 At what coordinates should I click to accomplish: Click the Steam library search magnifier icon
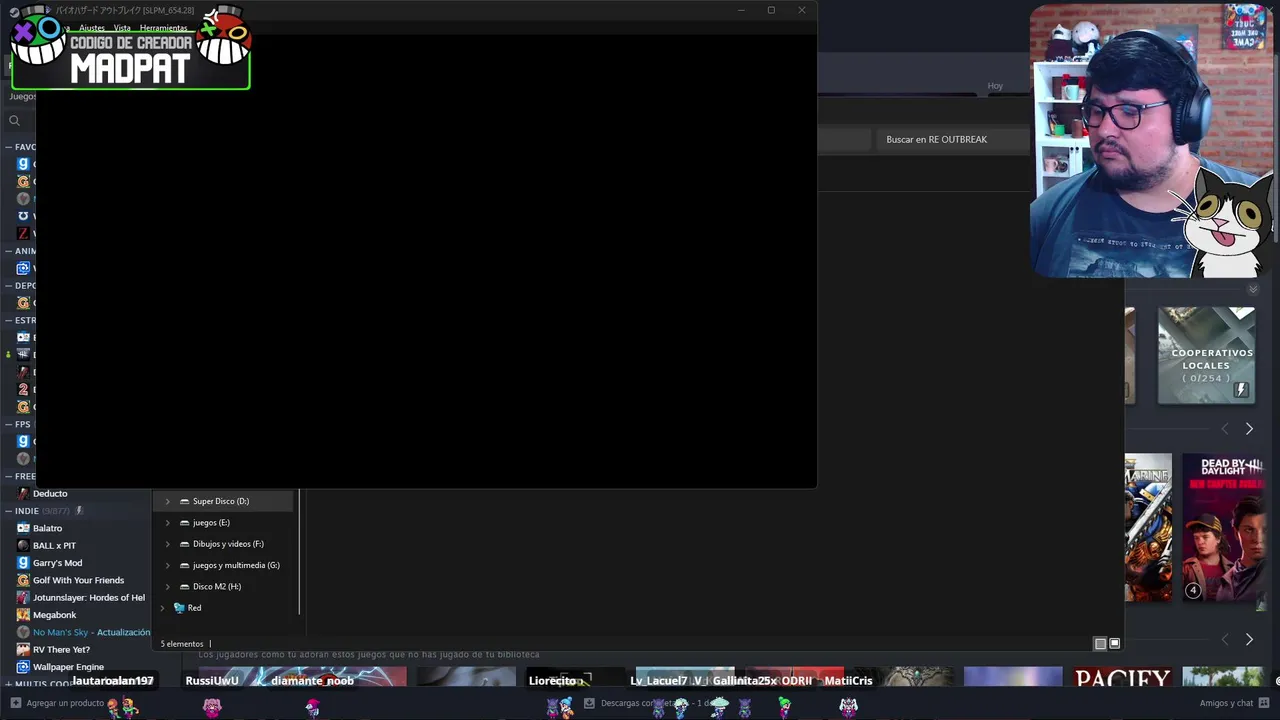coord(14,121)
